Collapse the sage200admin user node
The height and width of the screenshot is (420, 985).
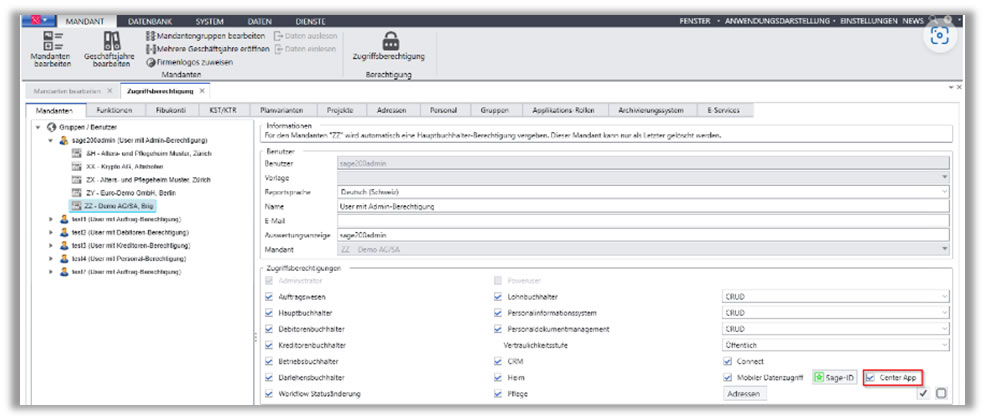[50, 141]
